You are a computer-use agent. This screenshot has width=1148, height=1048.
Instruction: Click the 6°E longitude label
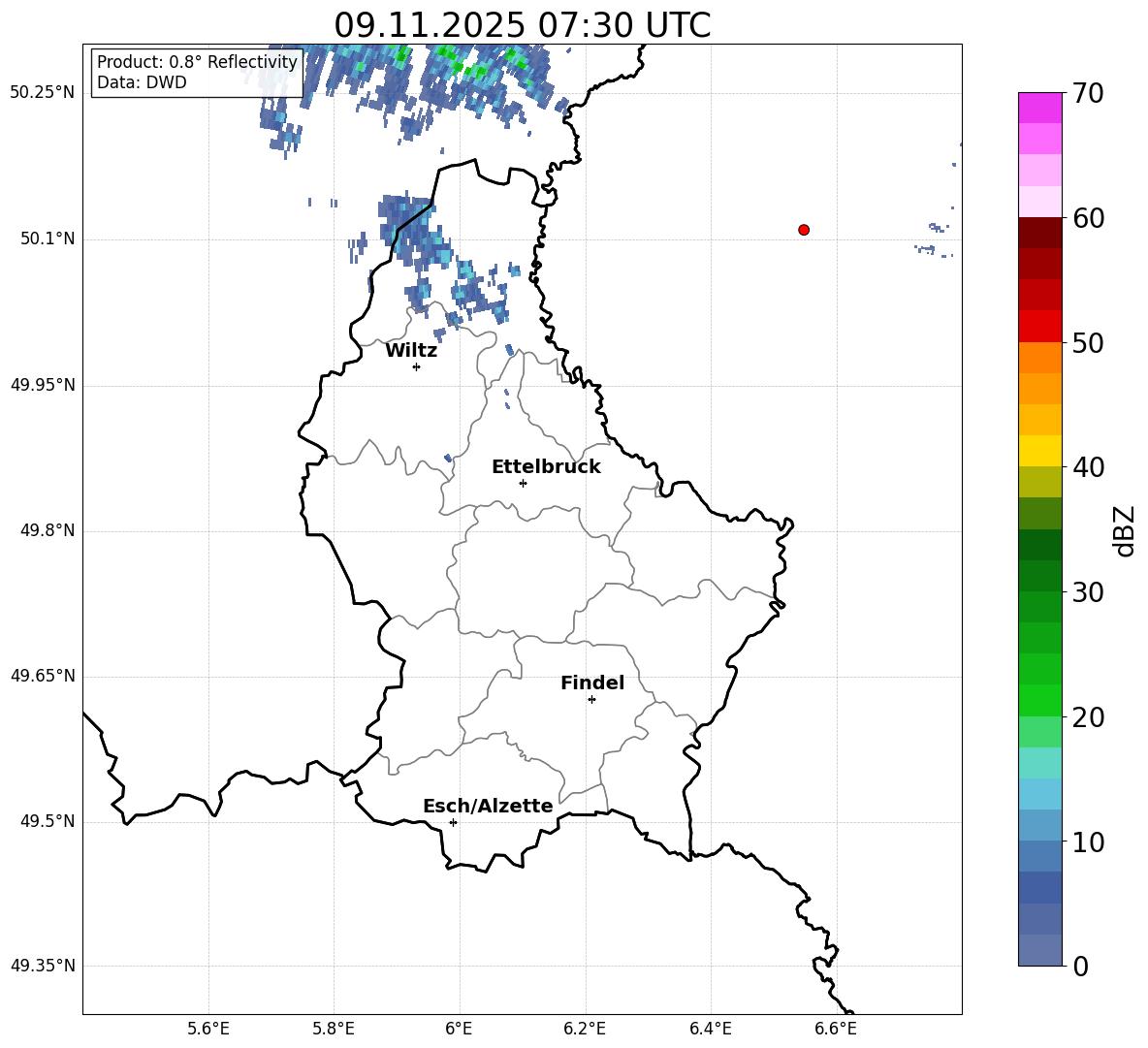point(459,1029)
